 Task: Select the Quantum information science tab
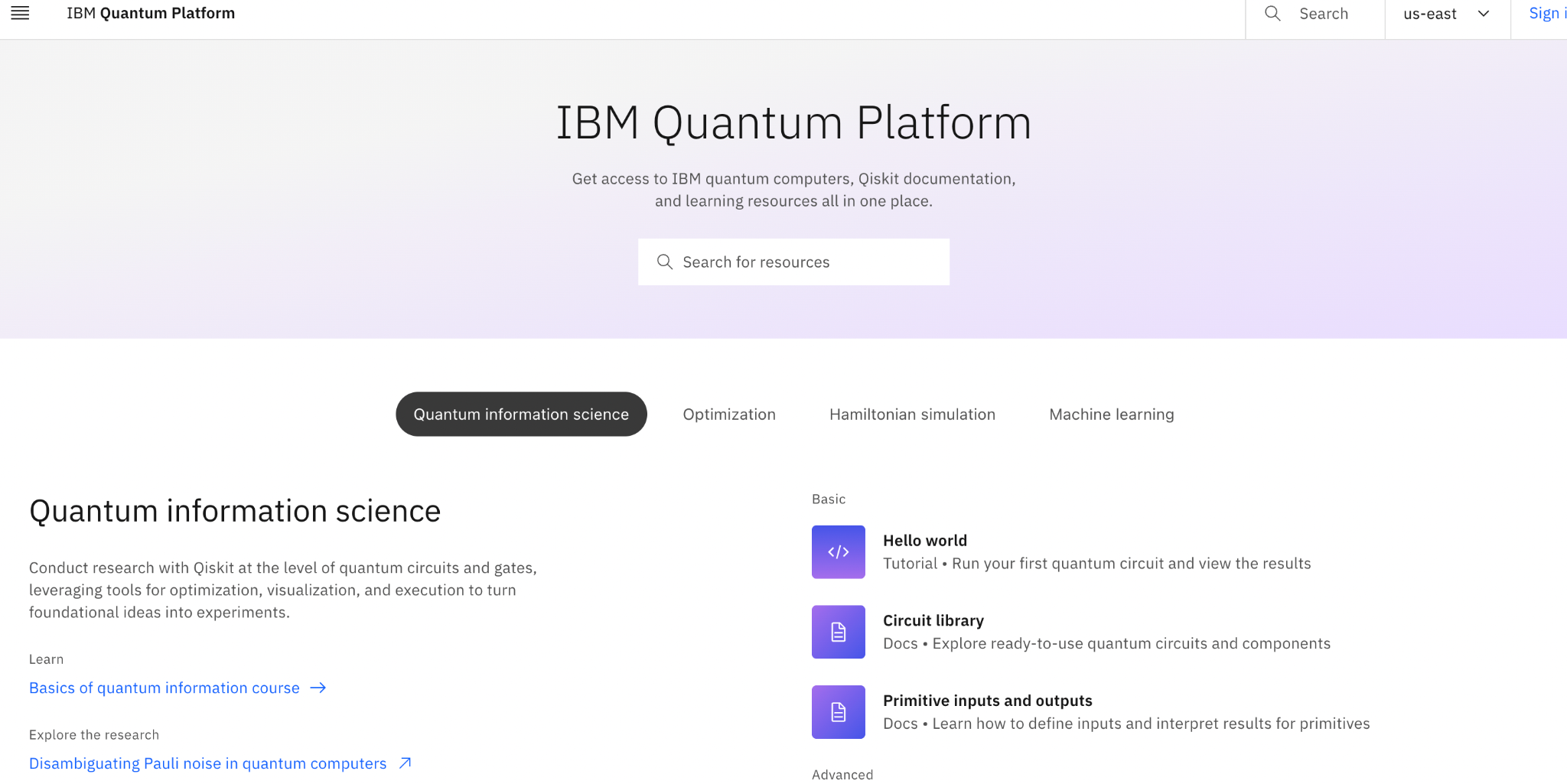[521, 414]
